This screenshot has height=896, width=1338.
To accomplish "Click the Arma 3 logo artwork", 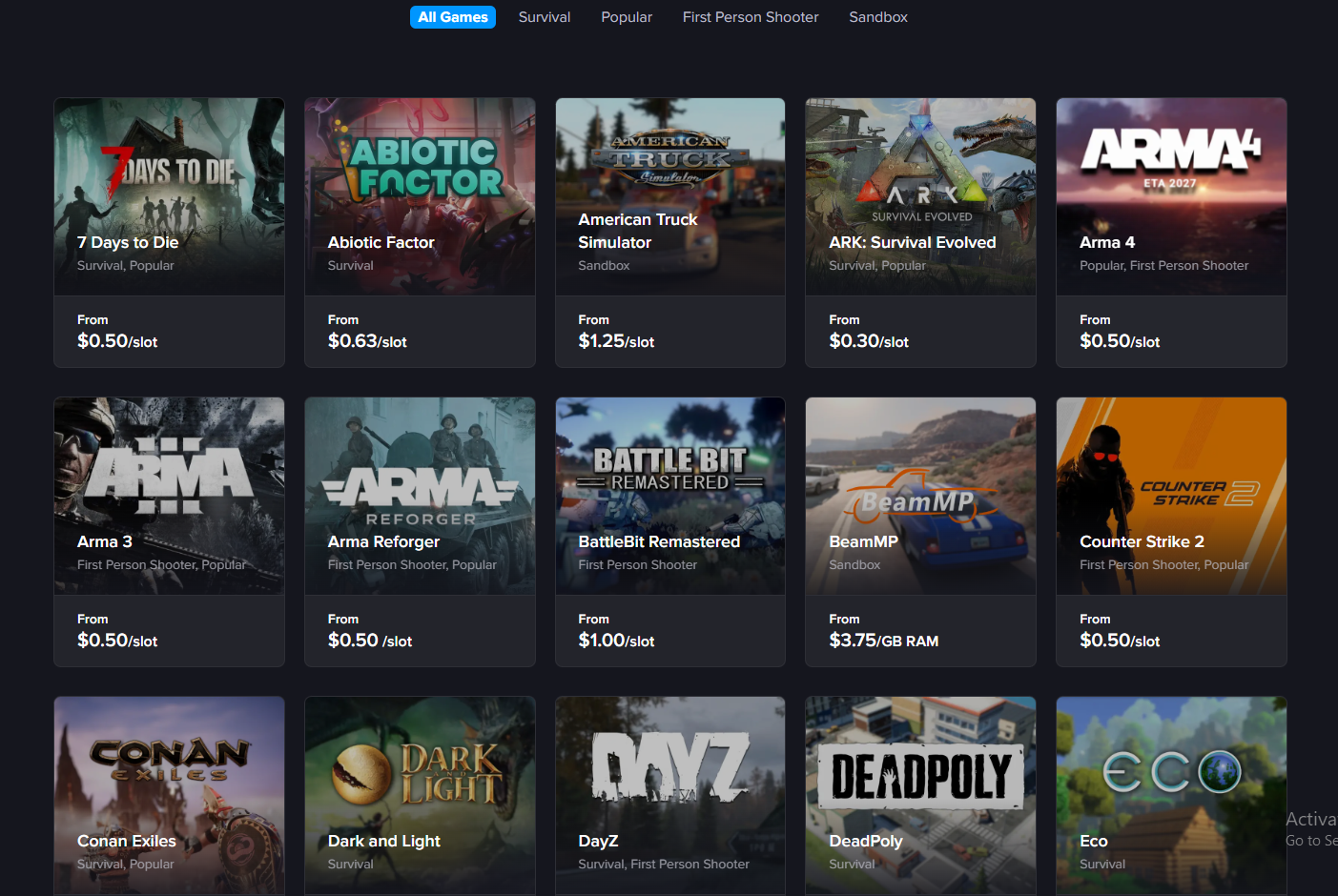I will (169, 474).
